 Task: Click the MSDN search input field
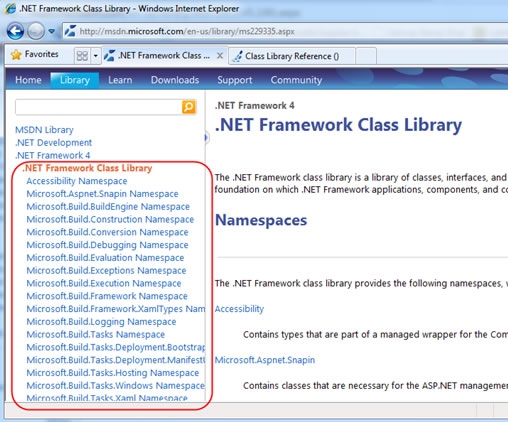pyautogui.click(x=99, y=107)
